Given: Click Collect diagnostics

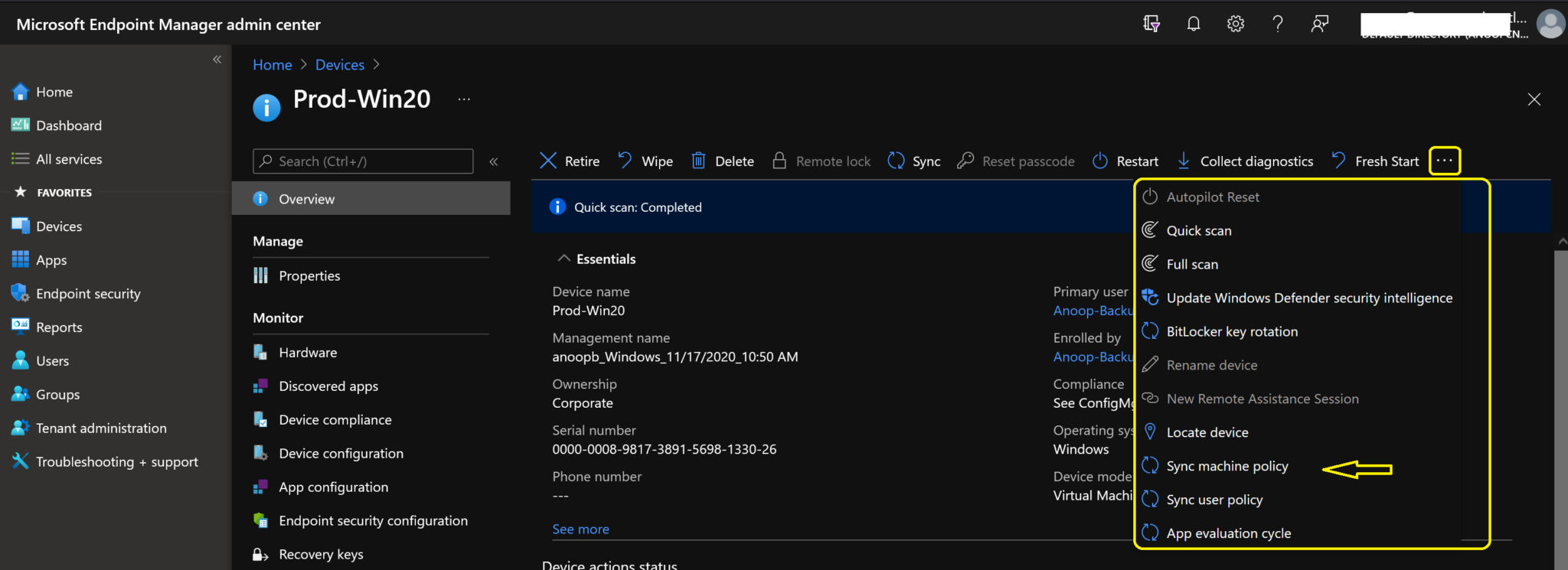Looking at the screenshot, I should point(1245,161).
